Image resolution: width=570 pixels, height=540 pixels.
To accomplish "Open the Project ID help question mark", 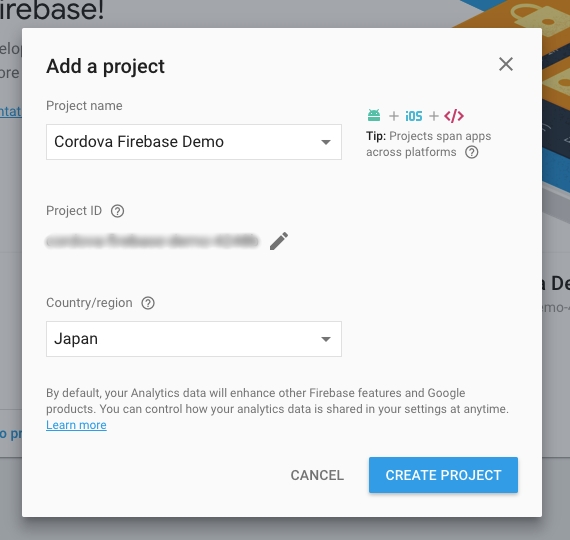I will (x=117, y=211).
